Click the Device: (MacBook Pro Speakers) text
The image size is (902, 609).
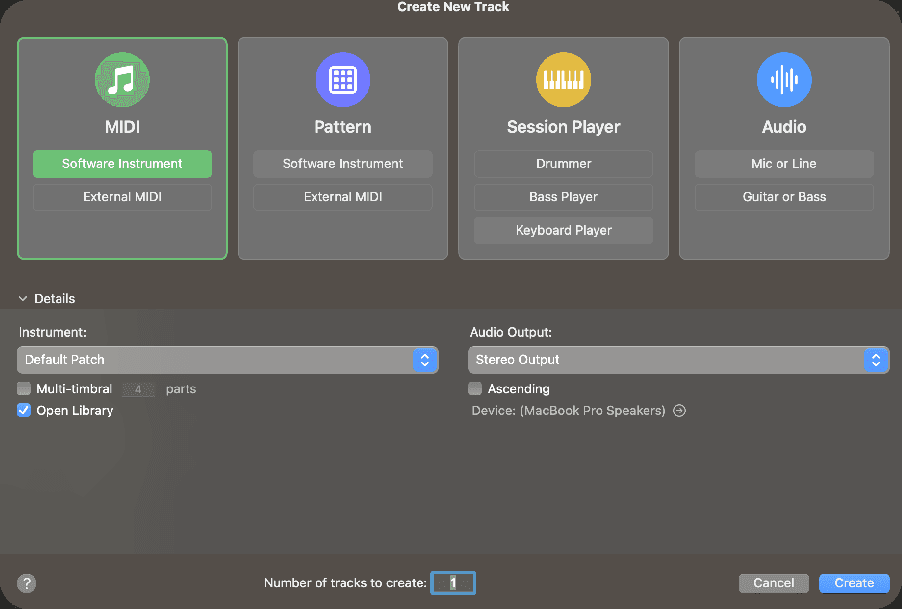[568, 411]
